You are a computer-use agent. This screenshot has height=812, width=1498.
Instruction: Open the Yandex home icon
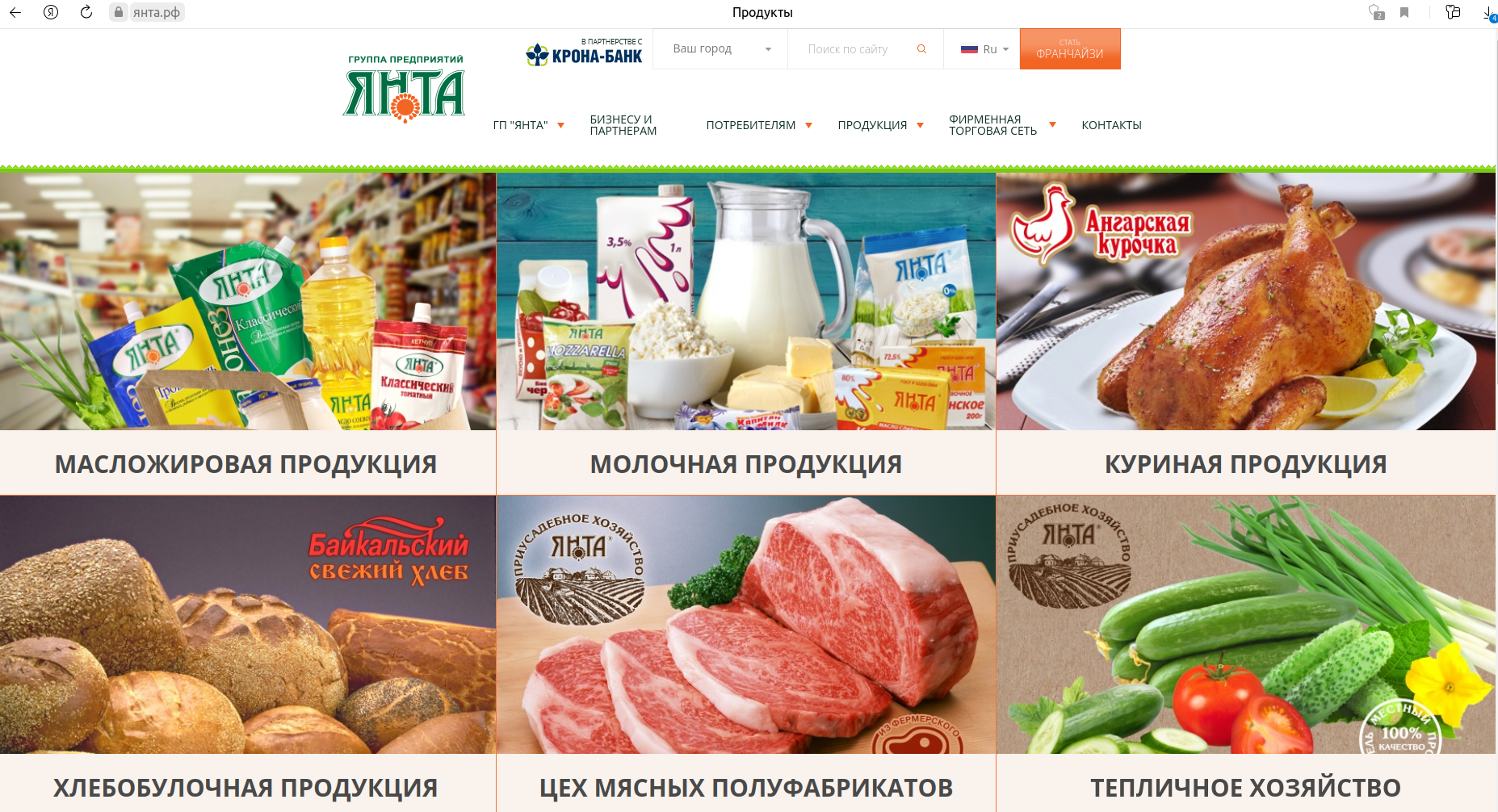click(51, 12)
